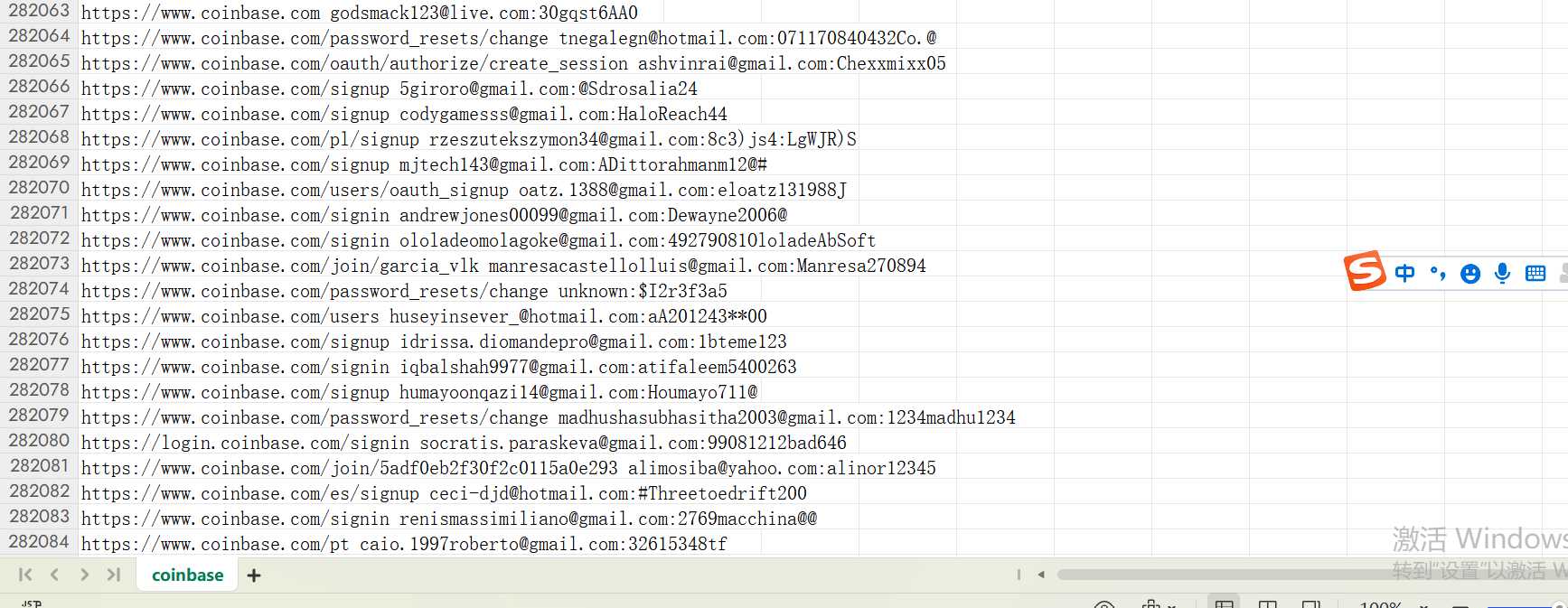The height and width of the screenshot is (608, 1568).
Task: Select row header 282082
Action: click(x=39, y=491)
